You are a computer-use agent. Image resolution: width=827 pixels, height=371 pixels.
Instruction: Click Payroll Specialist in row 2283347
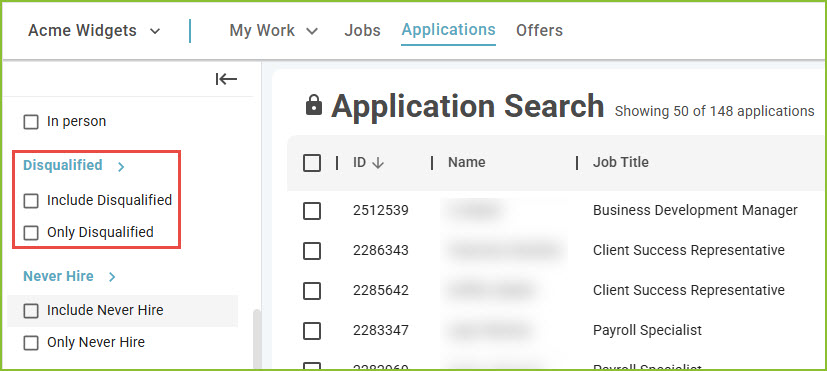[x=647, y=330]
